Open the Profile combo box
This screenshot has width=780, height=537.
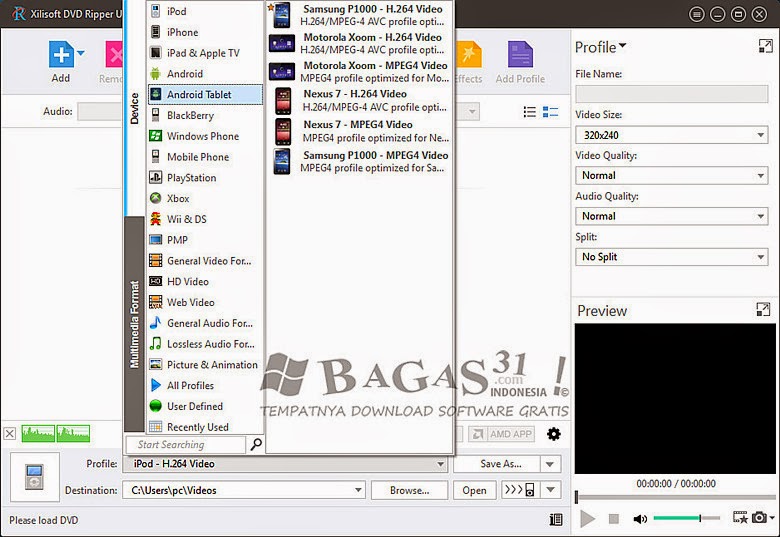pyautogui.click(x=285, y=464)
